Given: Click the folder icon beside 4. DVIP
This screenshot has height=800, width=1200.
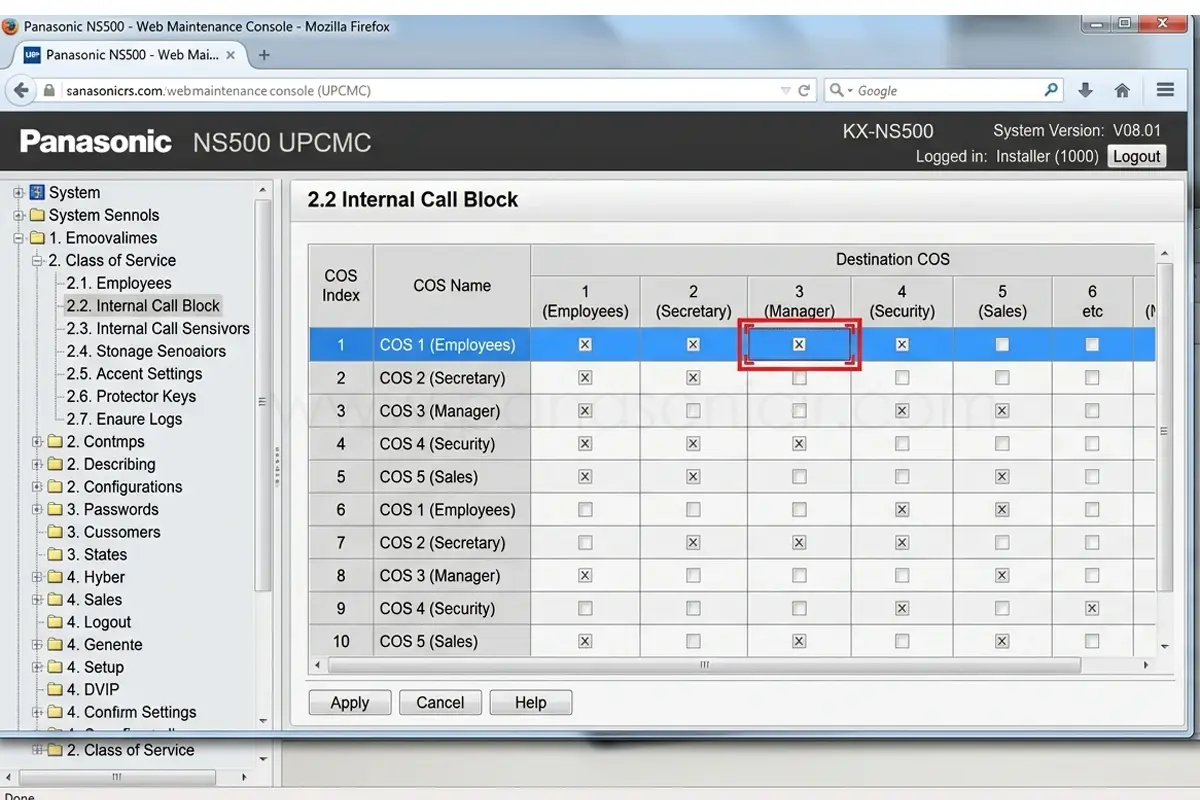Looking at the screenshot, I should point(55,689).
